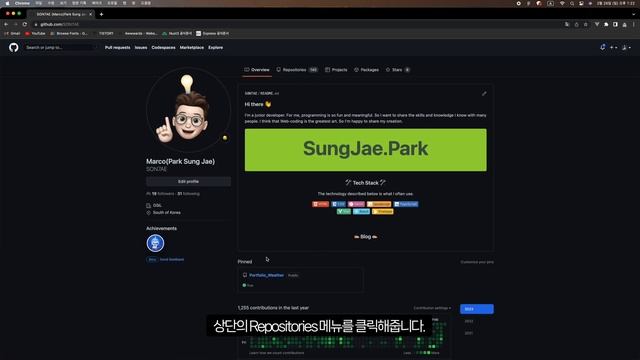Open the Chrome extensions puzzle icon
This screenshot has width=640, height=360.
click(606, 24)
